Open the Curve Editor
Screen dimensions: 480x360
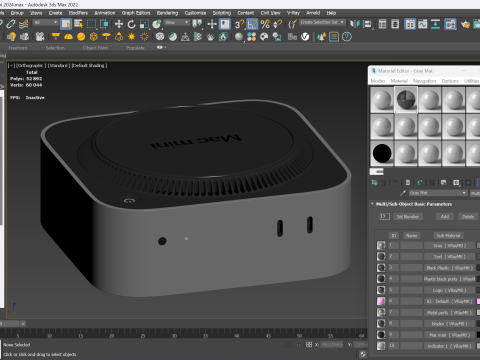423,24
